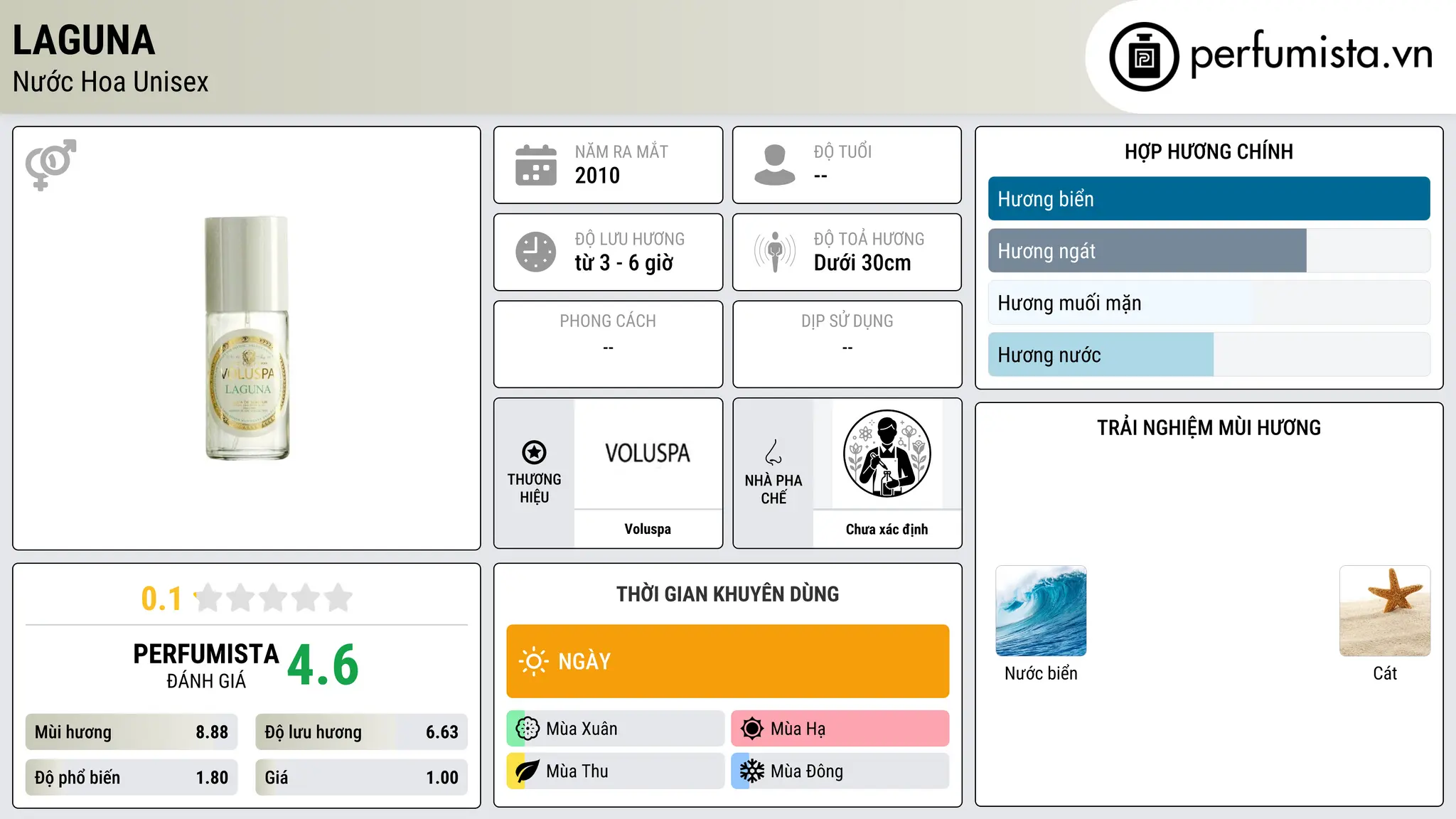1456x819 pixels.
Task: Click the sun icon for Mùa Hạ
Action: point(752,729)
